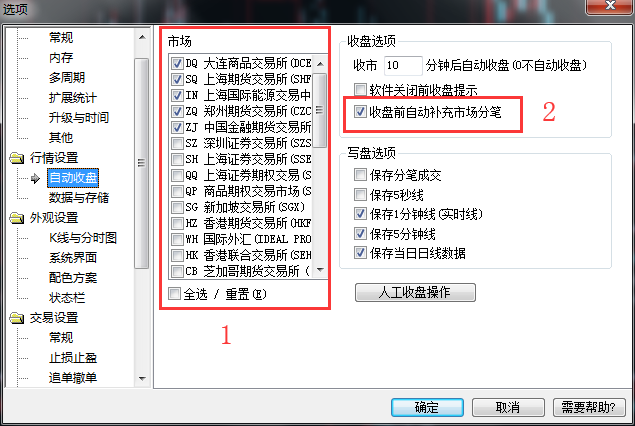Uncheck 保存5分钟线 option
This screenshot has height=426, width=635.
(360, 233)
